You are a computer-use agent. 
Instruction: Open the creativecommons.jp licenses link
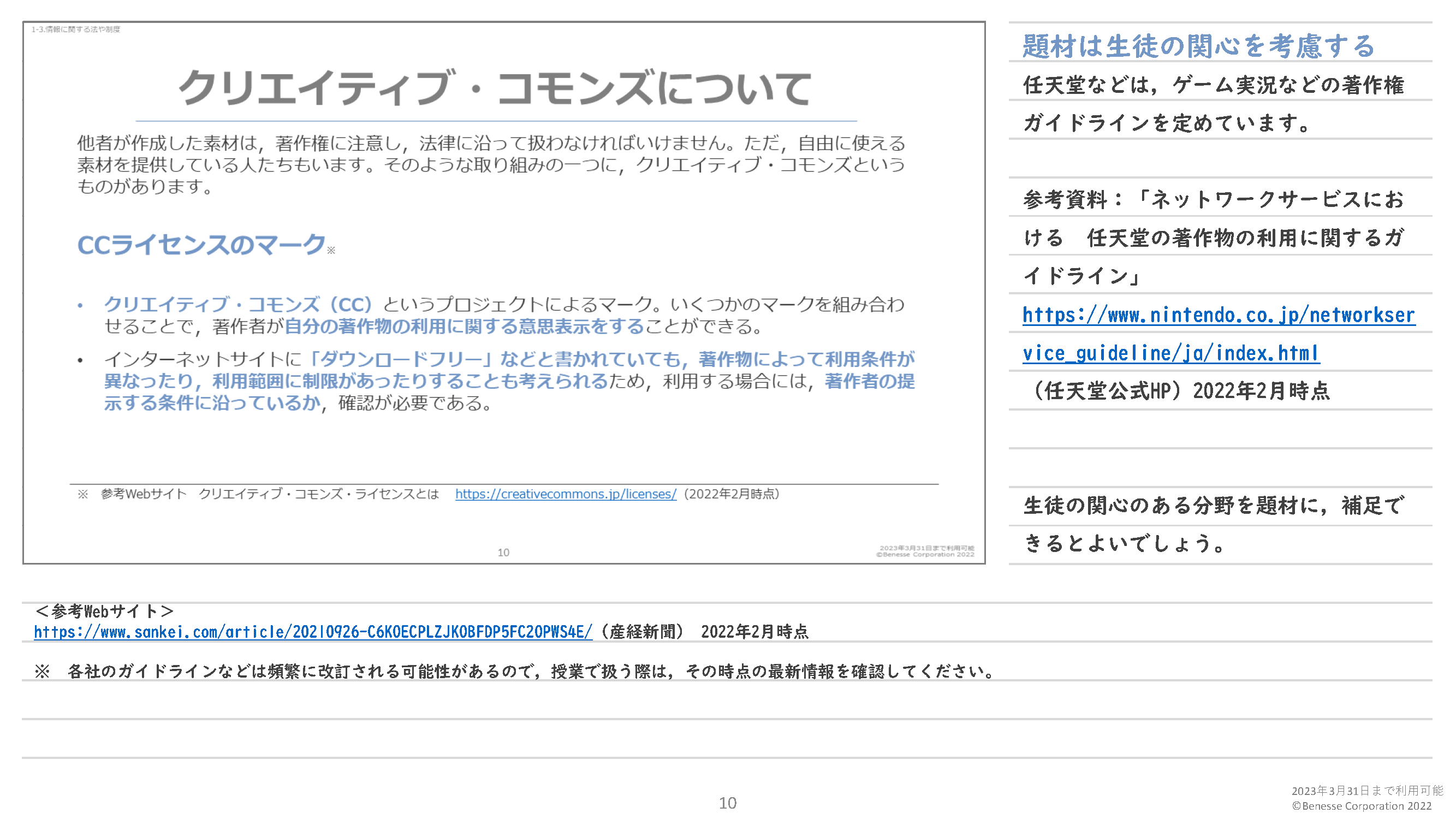[566, 494]
